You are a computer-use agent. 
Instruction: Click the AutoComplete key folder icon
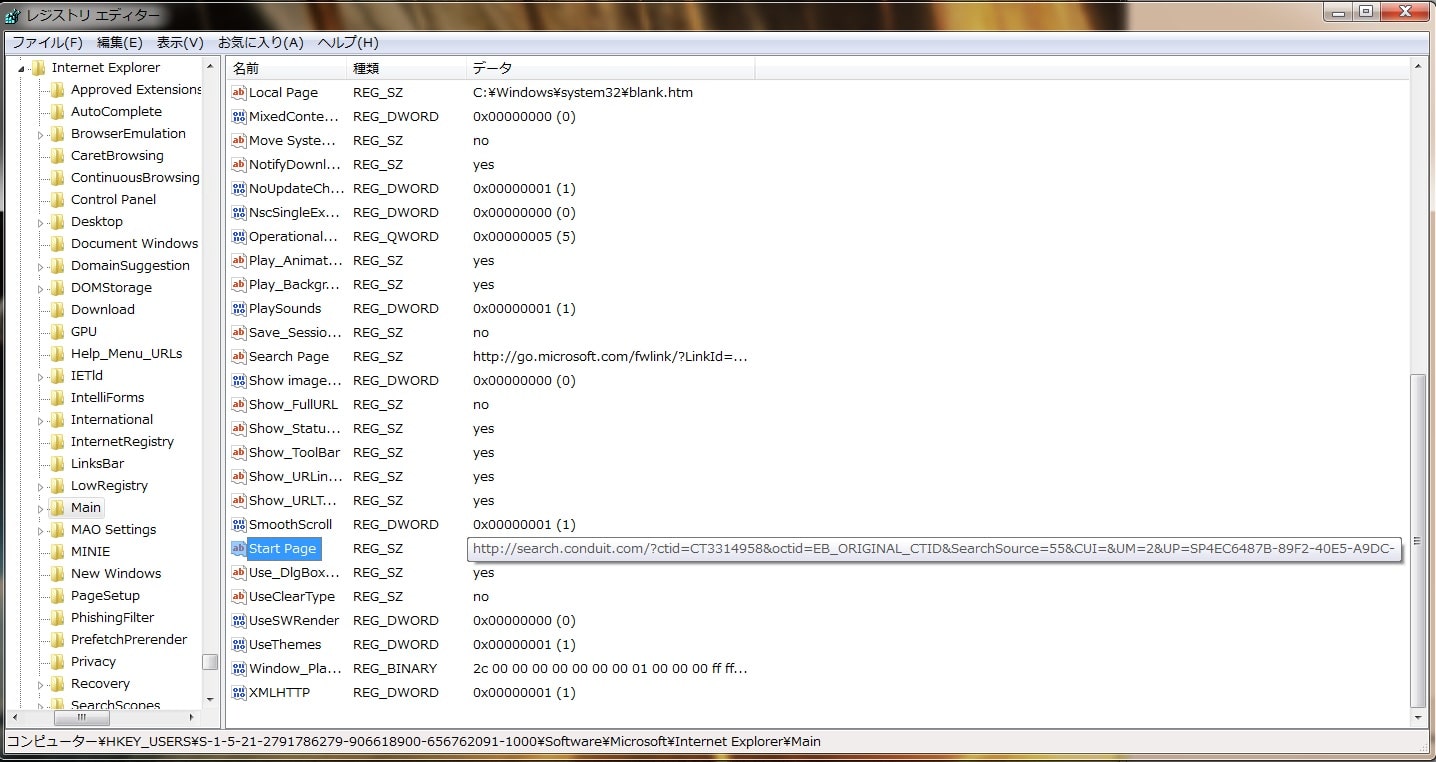coord(58,111)
